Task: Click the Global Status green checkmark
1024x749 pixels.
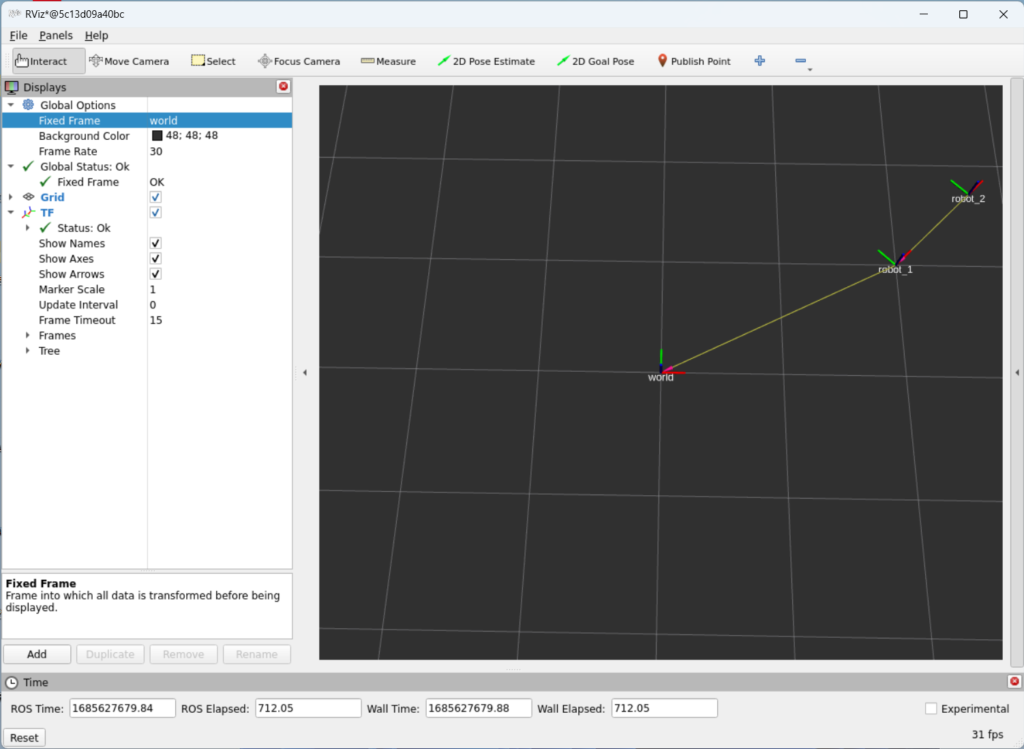Action: [28, 166]
